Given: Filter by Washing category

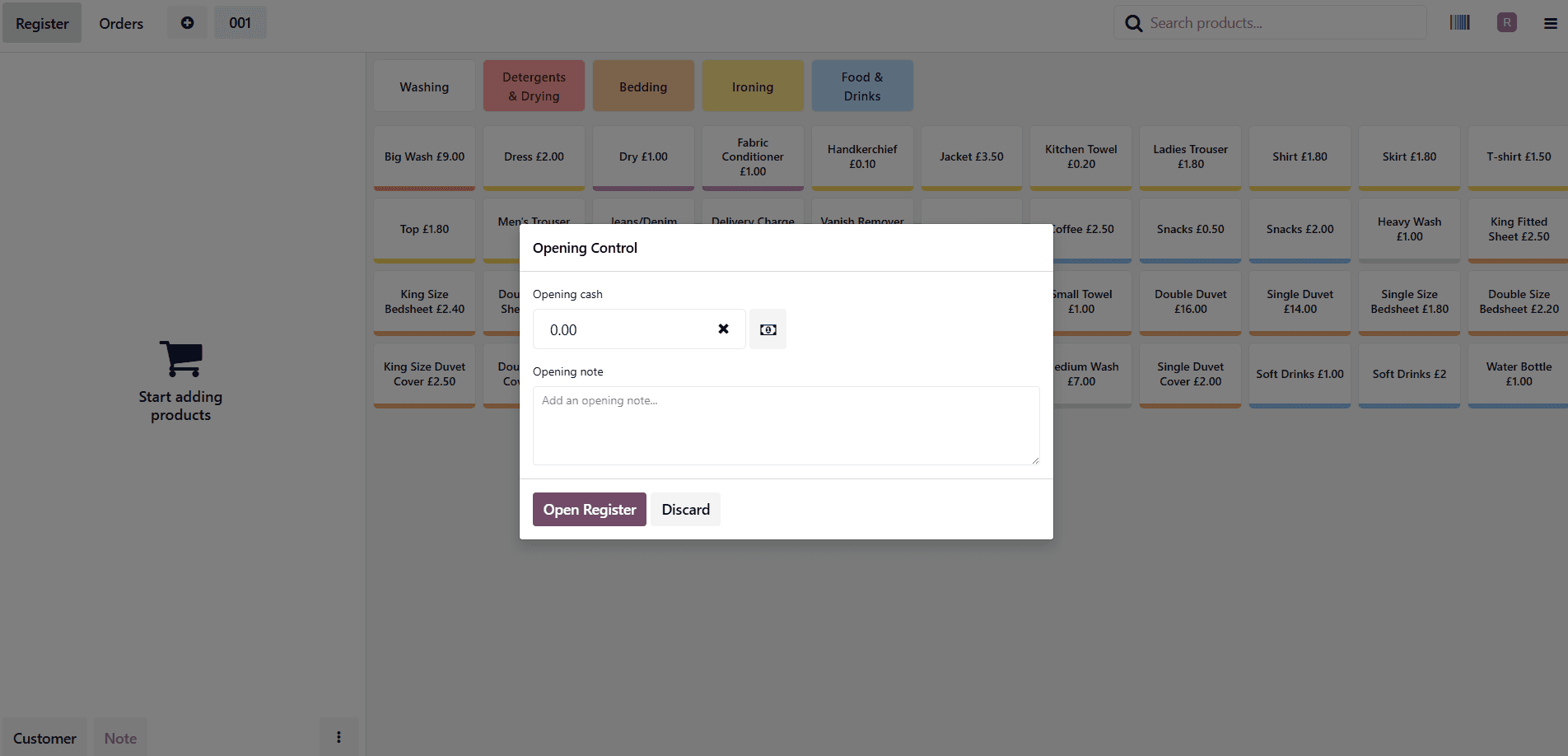Looking at the screenshot, I should (x=424, y=86).
